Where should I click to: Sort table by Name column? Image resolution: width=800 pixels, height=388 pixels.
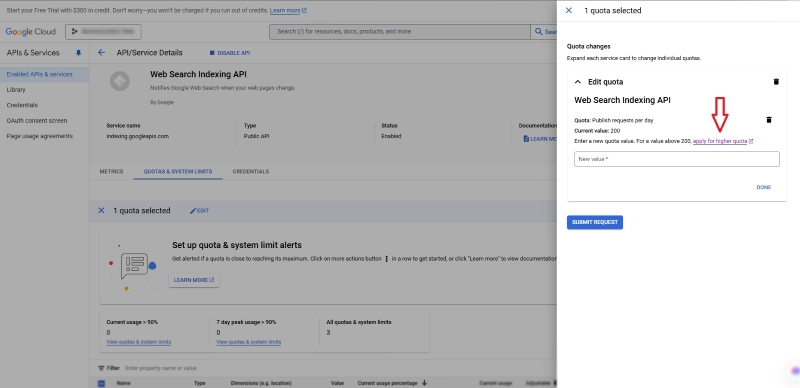pyautogui.click(x=123, y=383)
